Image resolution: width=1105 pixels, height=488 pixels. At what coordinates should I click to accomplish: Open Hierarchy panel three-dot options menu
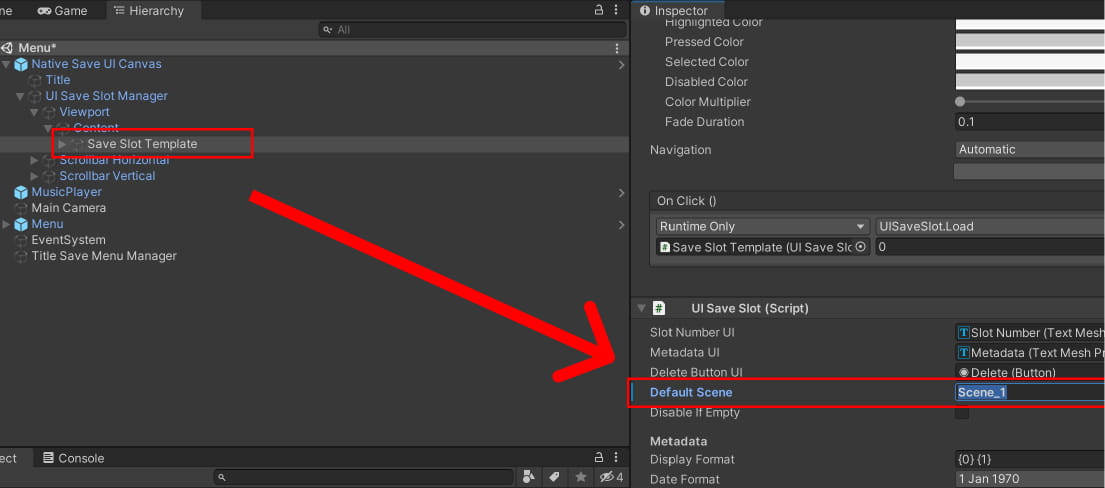(617, 10)
